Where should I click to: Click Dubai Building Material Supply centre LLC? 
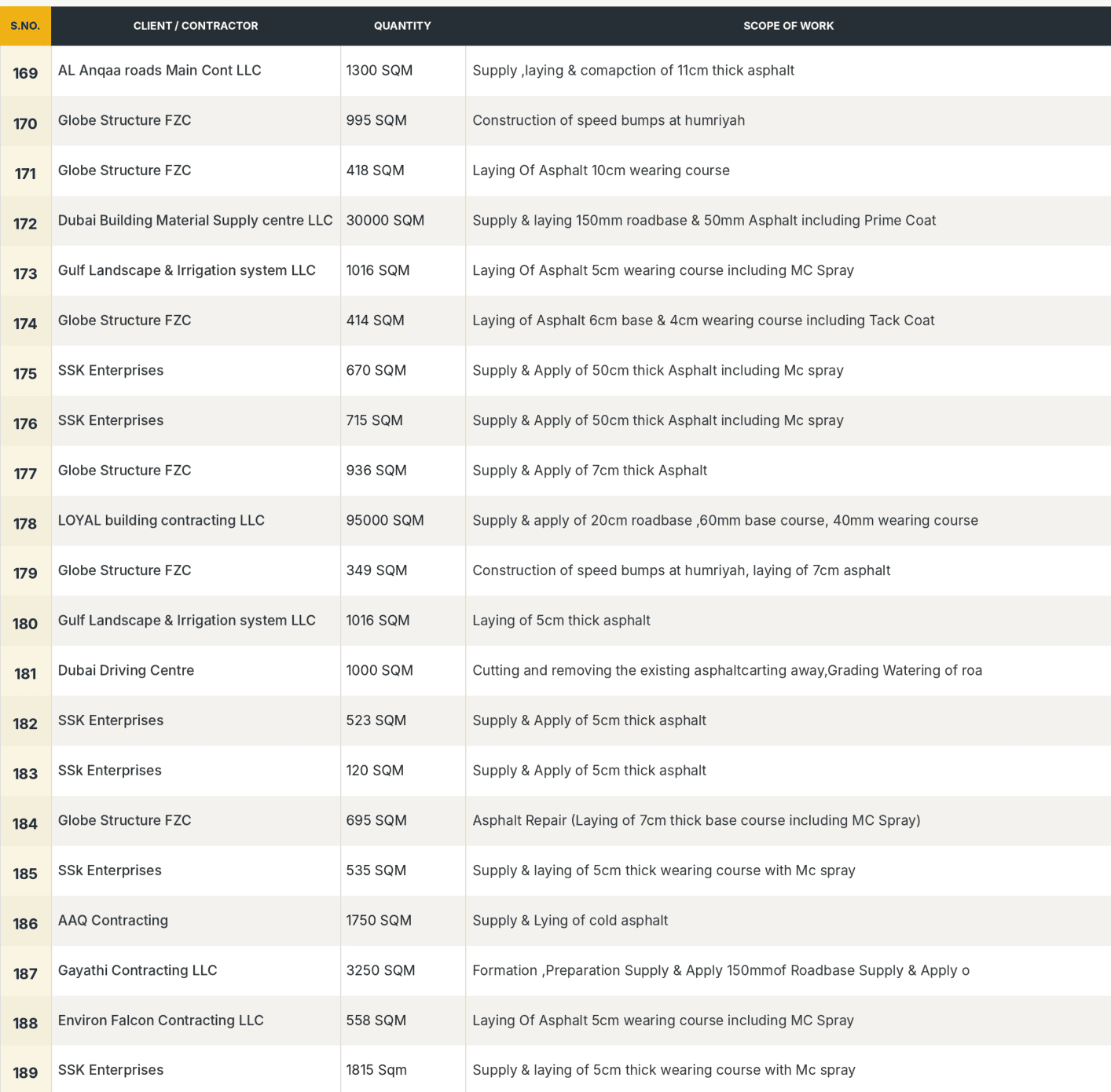coord(196,221)
